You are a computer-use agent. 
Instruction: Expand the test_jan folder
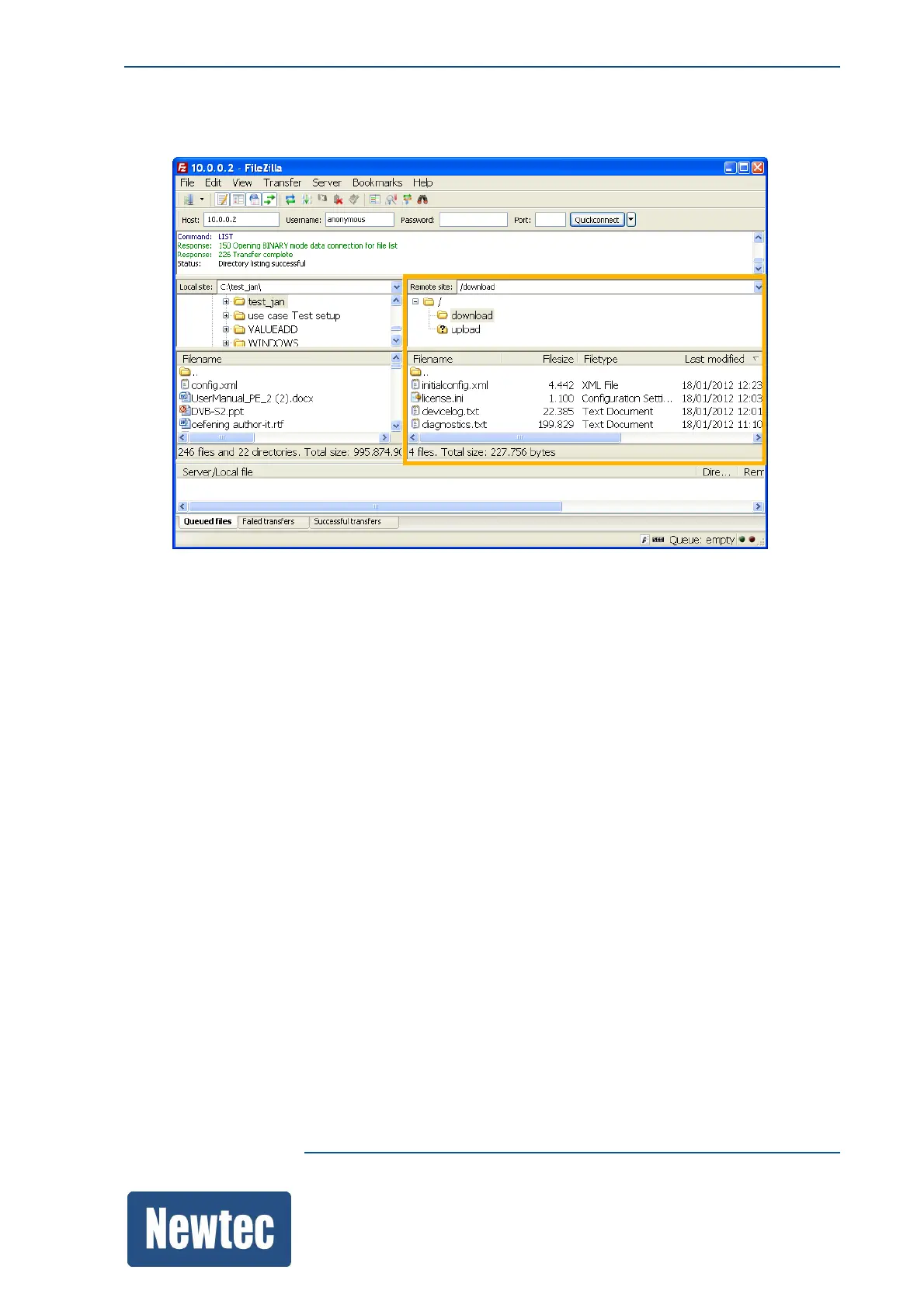point(226,302)
